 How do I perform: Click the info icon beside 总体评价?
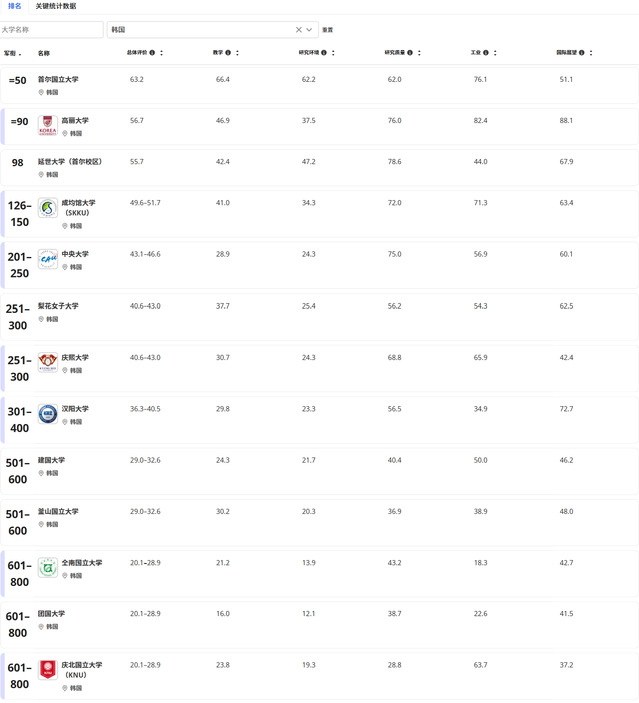152,53
